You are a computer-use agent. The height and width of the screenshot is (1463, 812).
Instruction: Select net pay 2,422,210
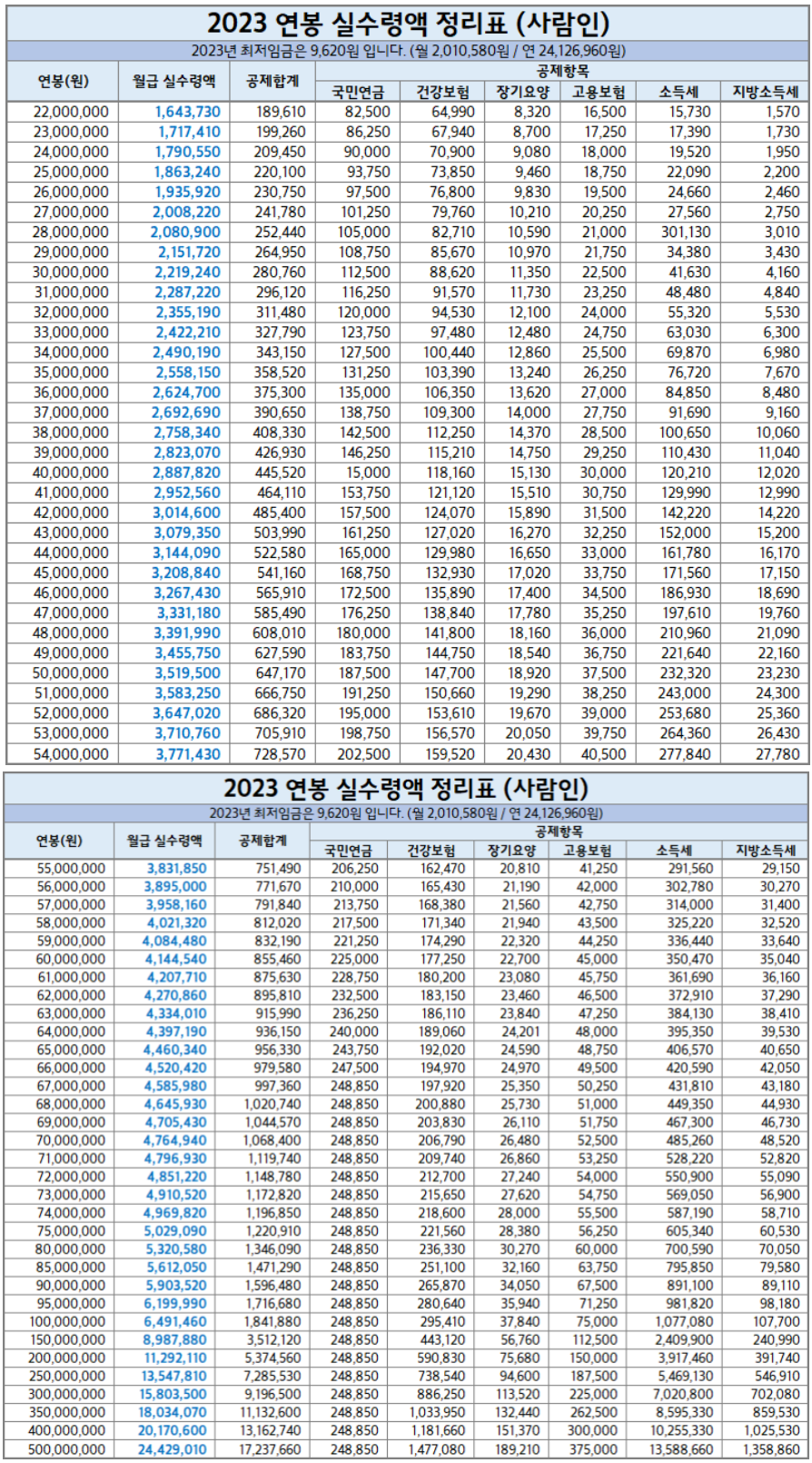point(187,332)
